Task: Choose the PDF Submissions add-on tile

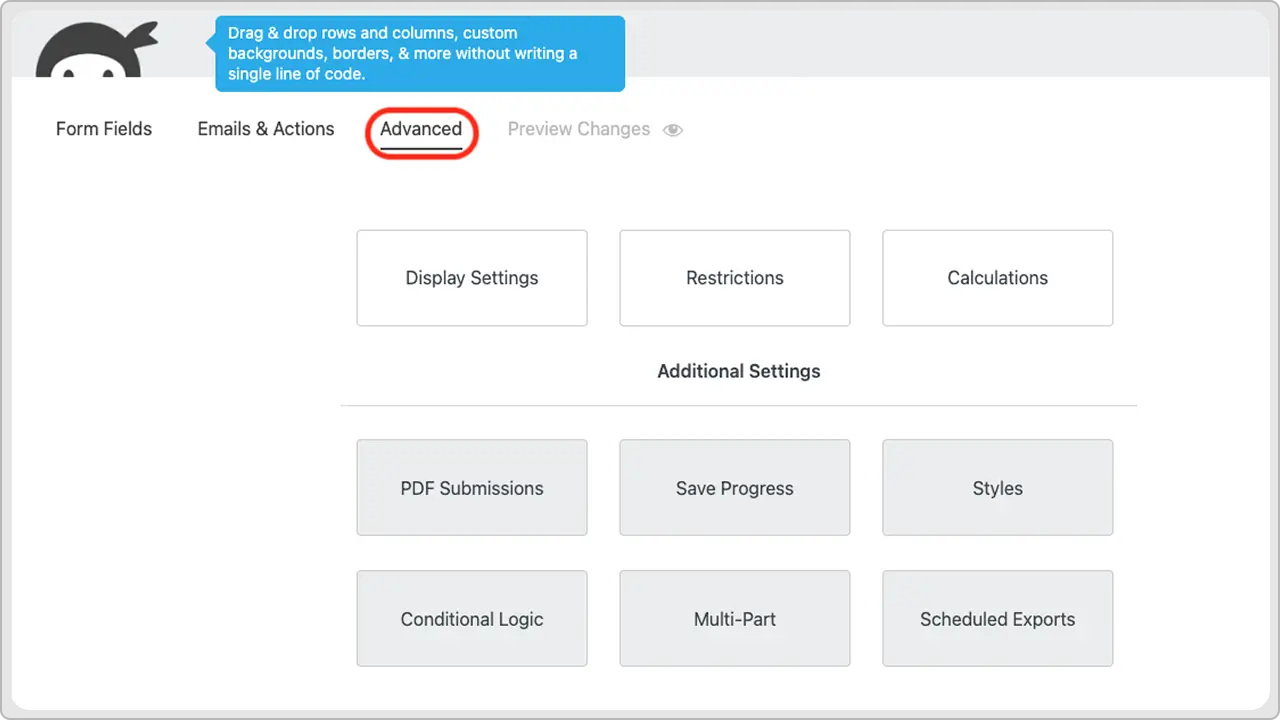Action: [472, 488]
